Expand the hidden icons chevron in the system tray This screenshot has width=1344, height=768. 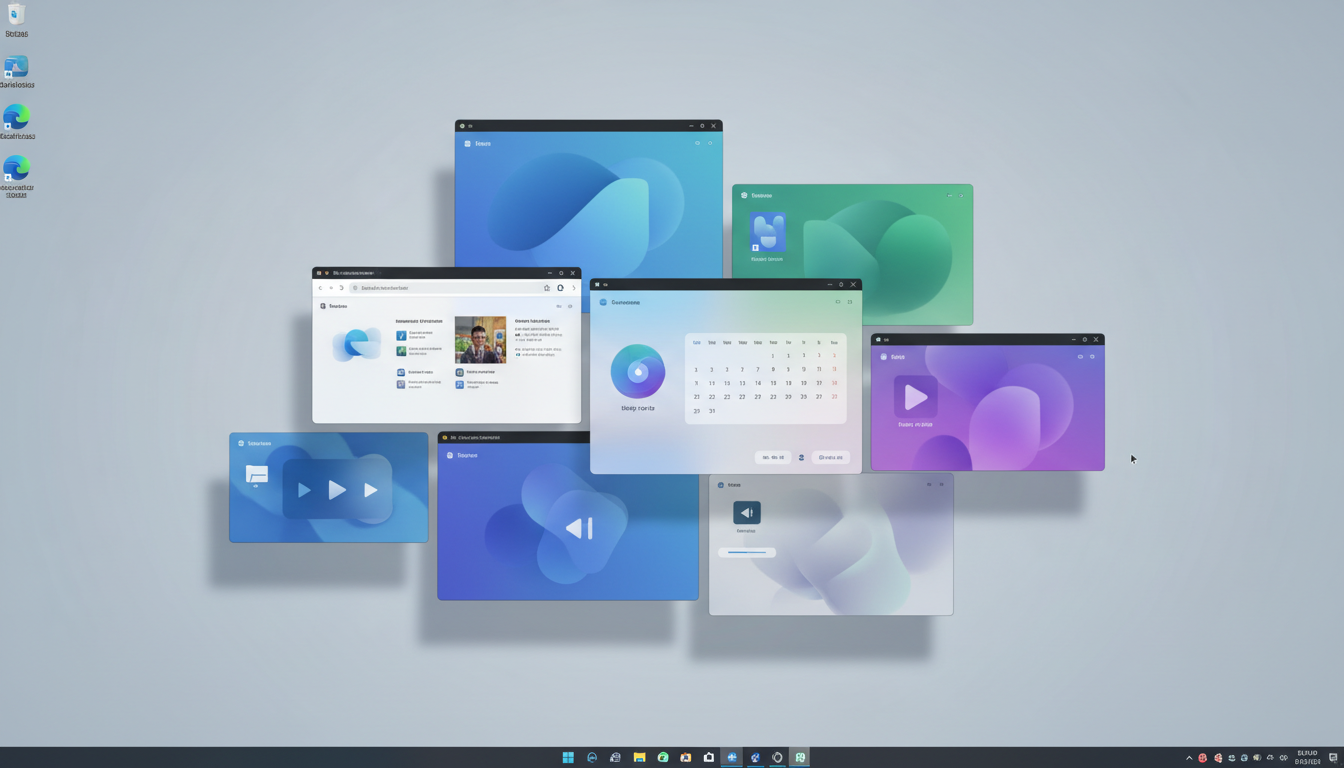[1189, 757]
